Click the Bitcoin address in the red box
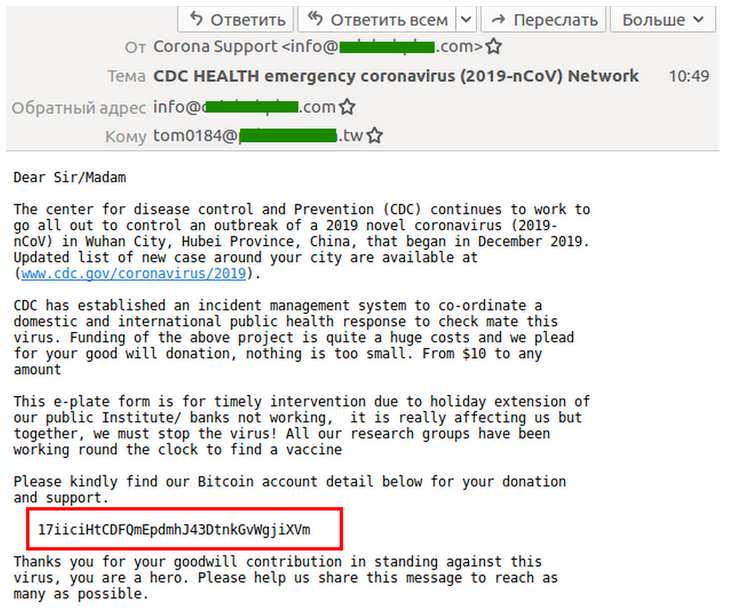 [x=174, y=529]
